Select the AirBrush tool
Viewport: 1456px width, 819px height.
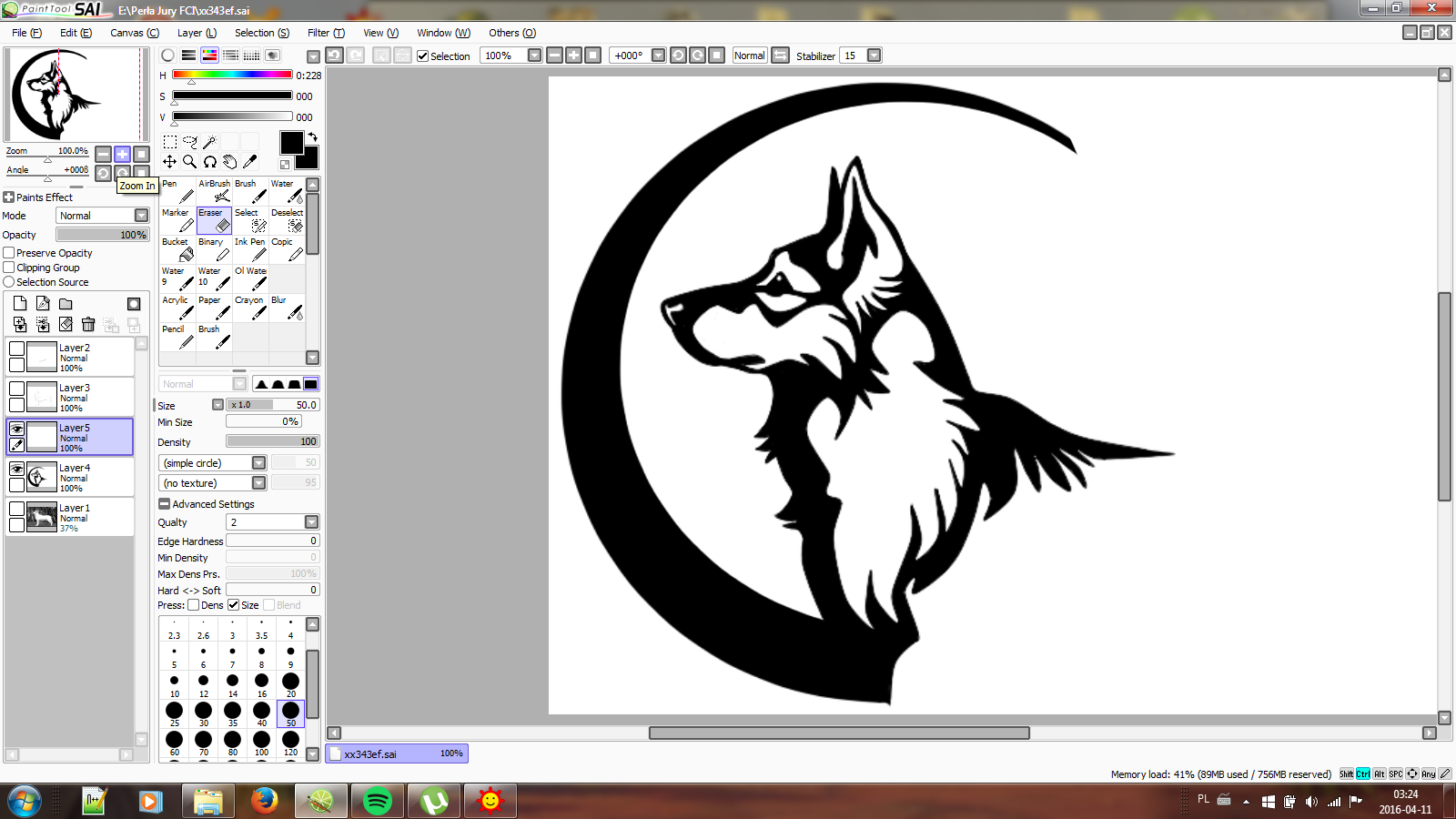215,191
